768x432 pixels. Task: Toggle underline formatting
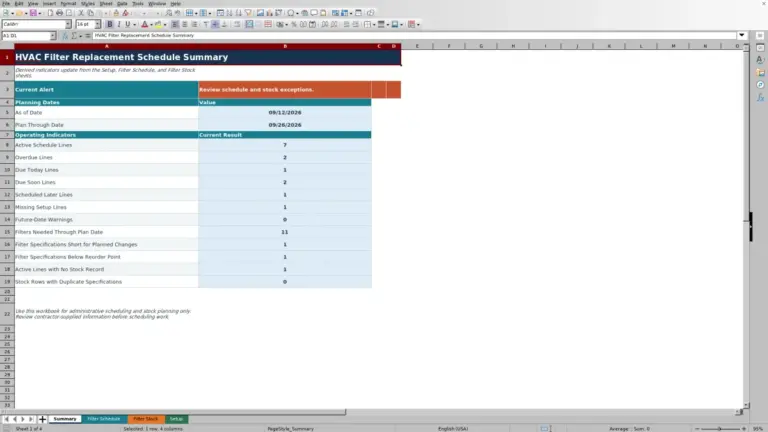coord(127,24)
